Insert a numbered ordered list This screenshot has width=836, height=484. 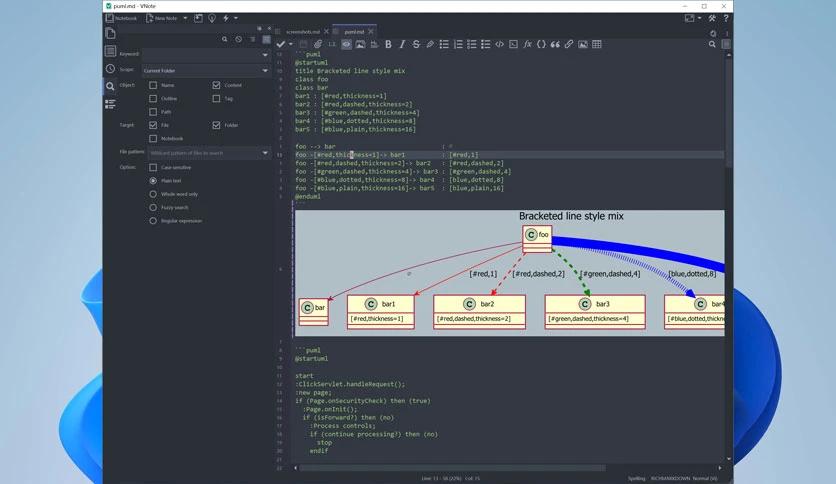[458, 44]
